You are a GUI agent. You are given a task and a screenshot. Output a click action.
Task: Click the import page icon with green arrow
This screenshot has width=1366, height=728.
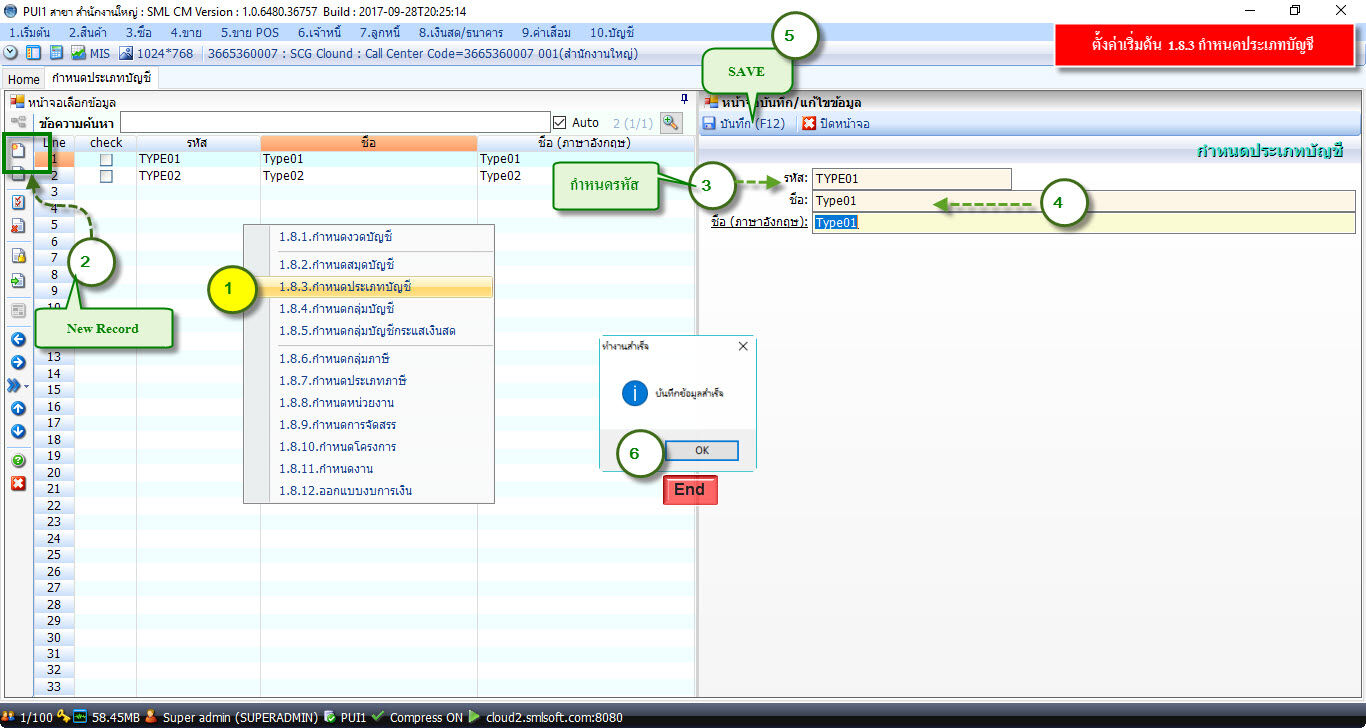(18, 281)
